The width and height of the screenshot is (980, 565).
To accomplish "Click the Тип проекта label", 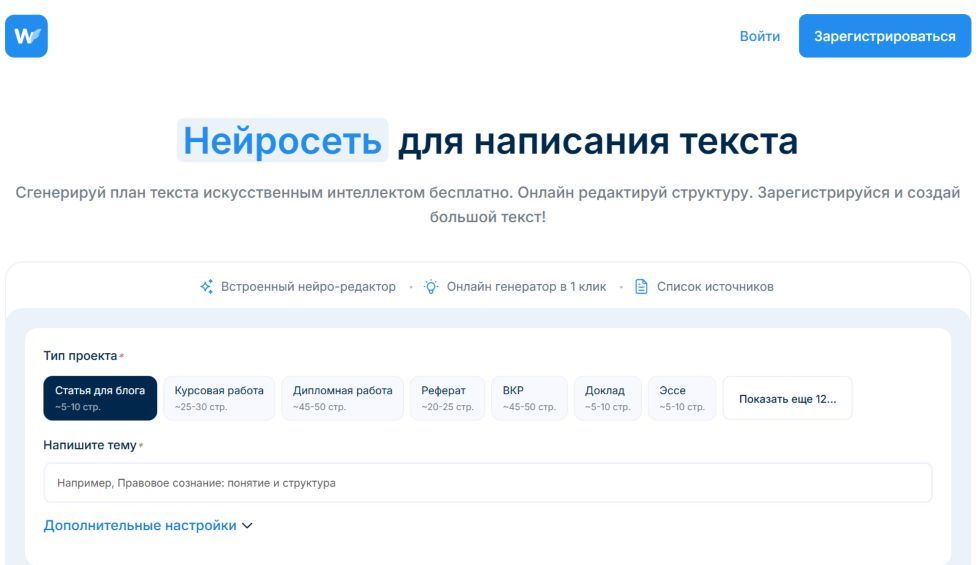I will 80,356.
